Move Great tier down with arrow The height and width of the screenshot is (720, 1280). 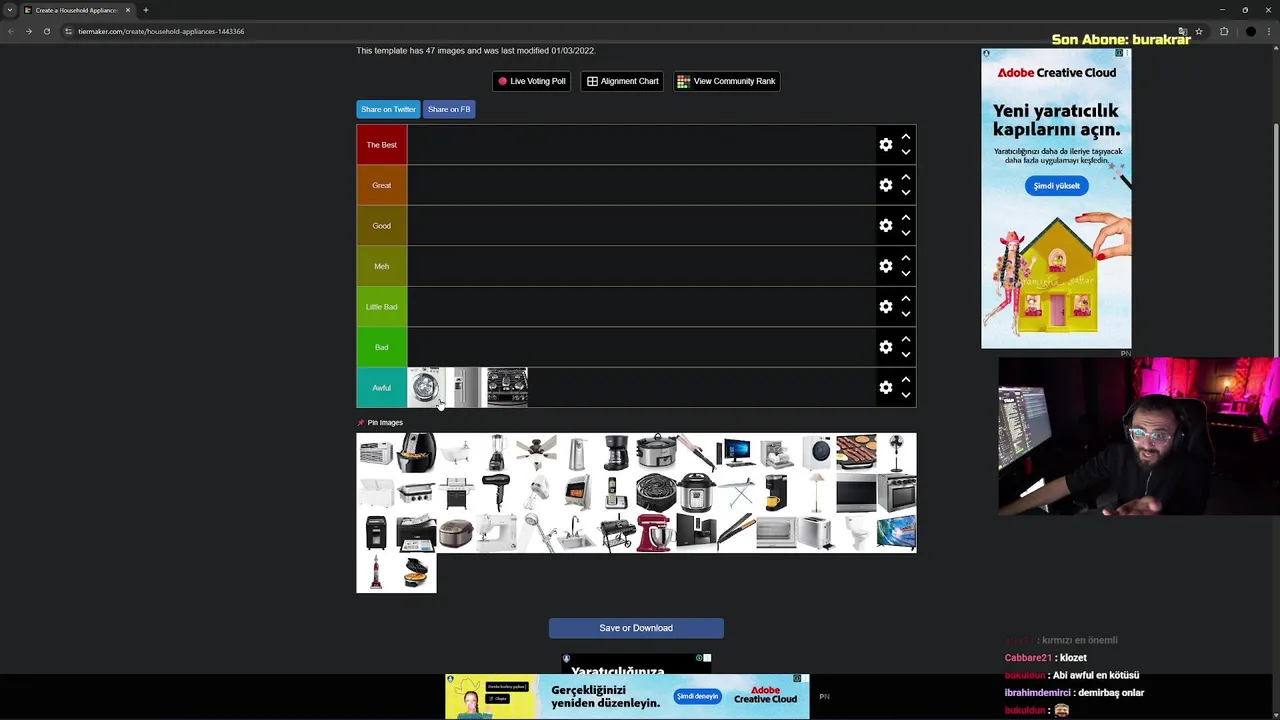905,193
